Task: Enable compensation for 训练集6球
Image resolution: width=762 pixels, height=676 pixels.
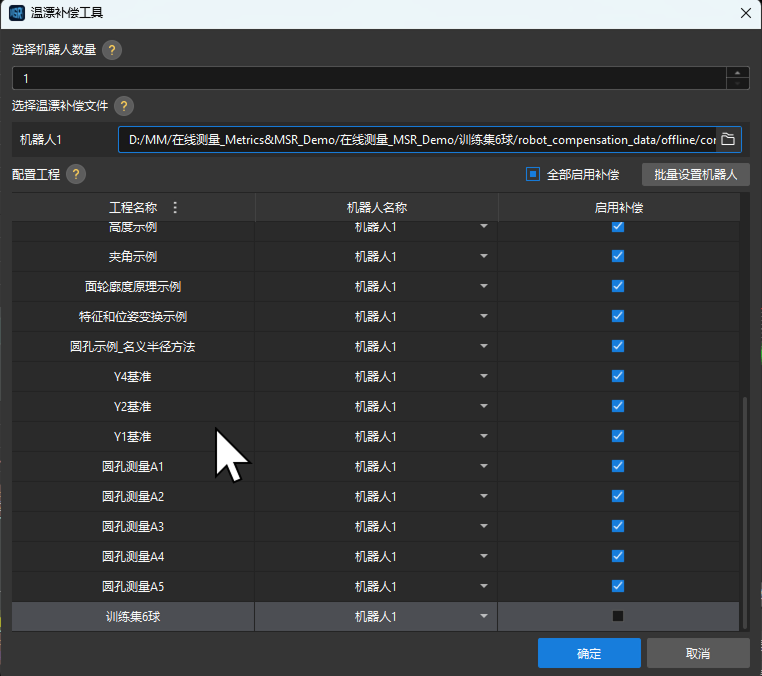Action: coord(617,616)
